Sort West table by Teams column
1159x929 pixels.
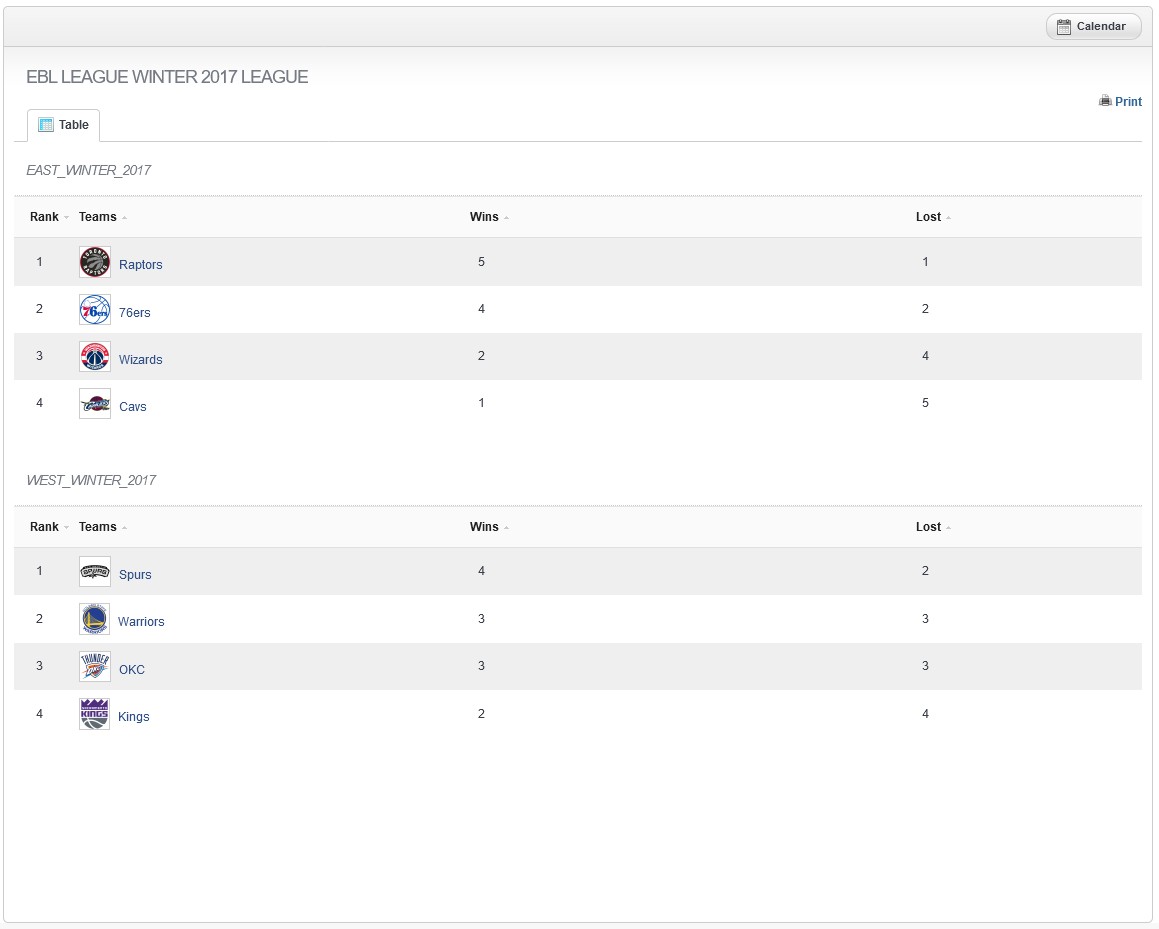tap(98, 527)
